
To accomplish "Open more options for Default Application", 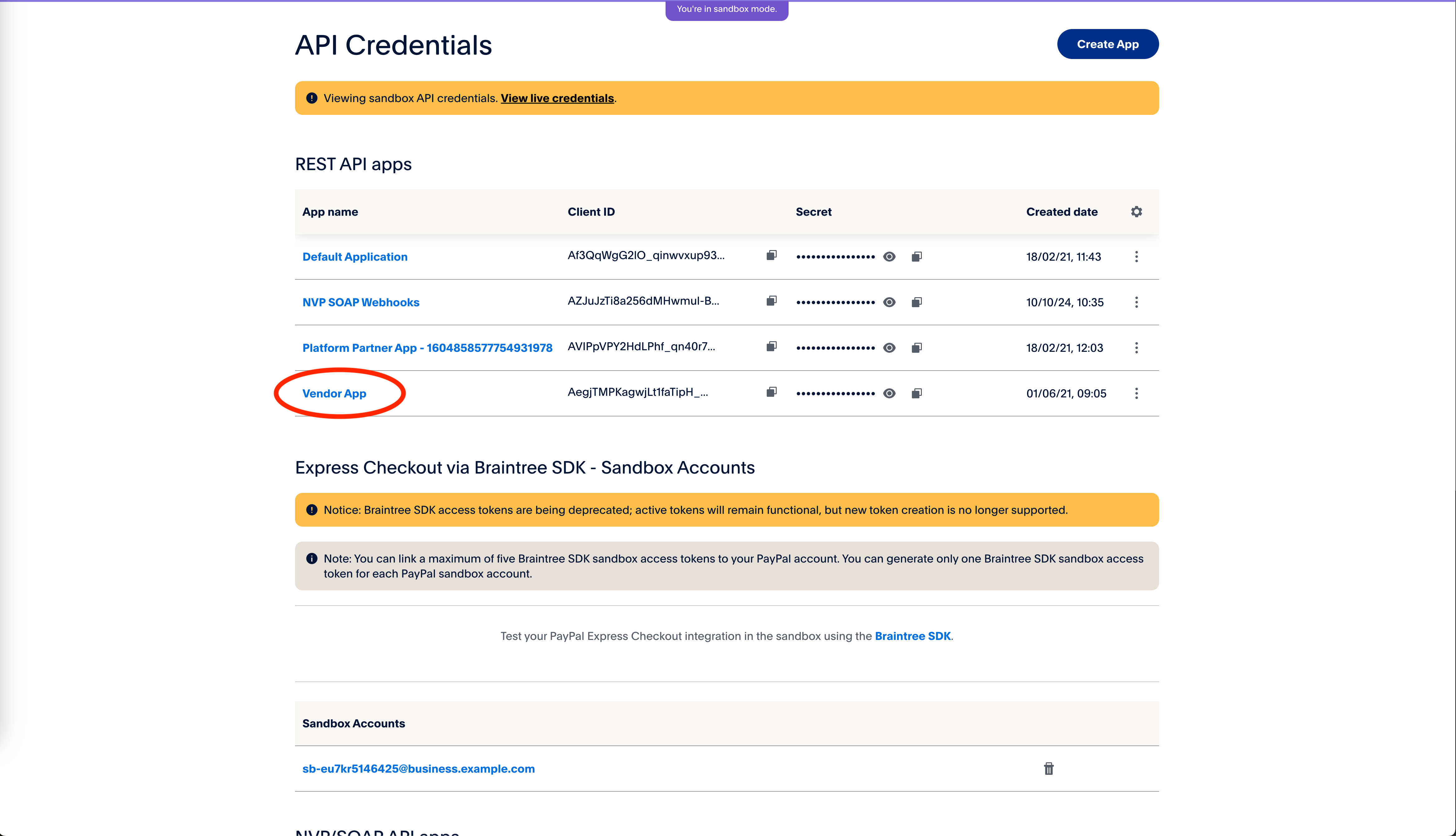I will (x=1136, y=257).
